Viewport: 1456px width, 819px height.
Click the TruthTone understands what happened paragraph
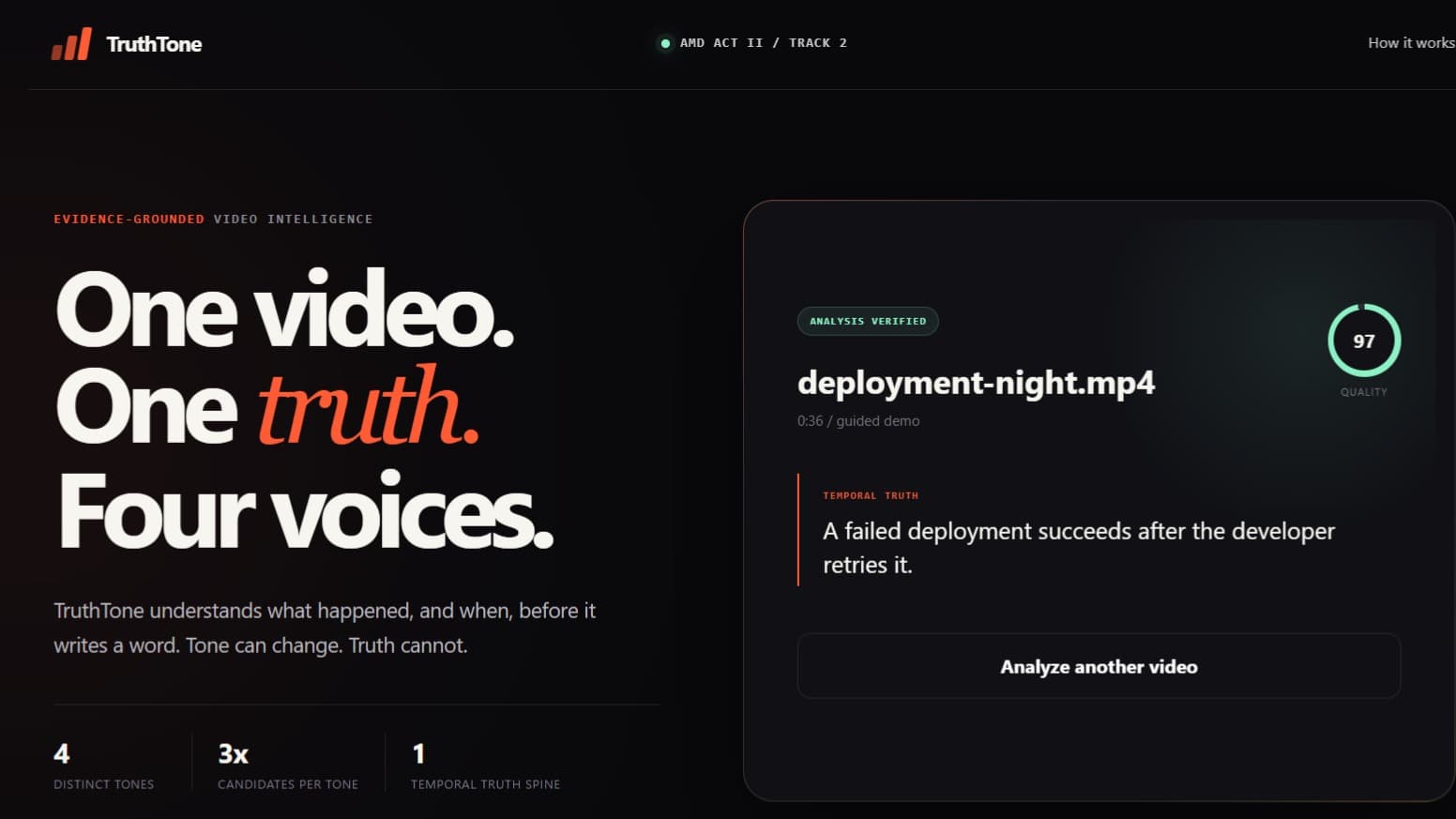coord(325,628)
